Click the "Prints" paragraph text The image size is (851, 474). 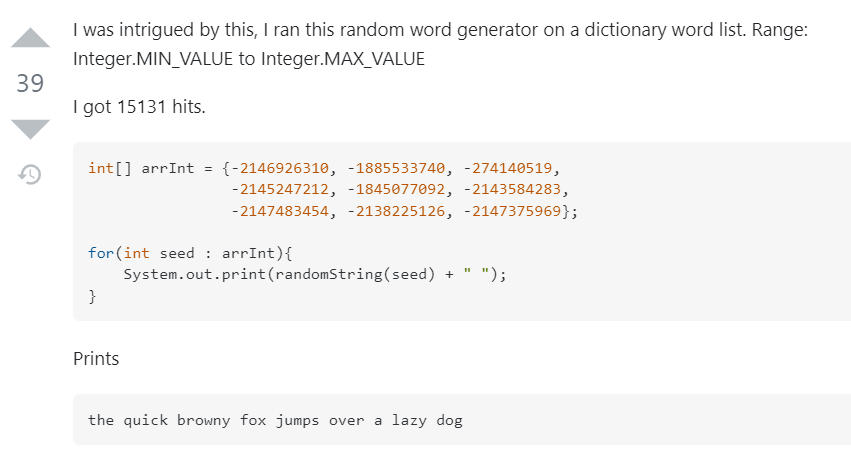(96, 359)
